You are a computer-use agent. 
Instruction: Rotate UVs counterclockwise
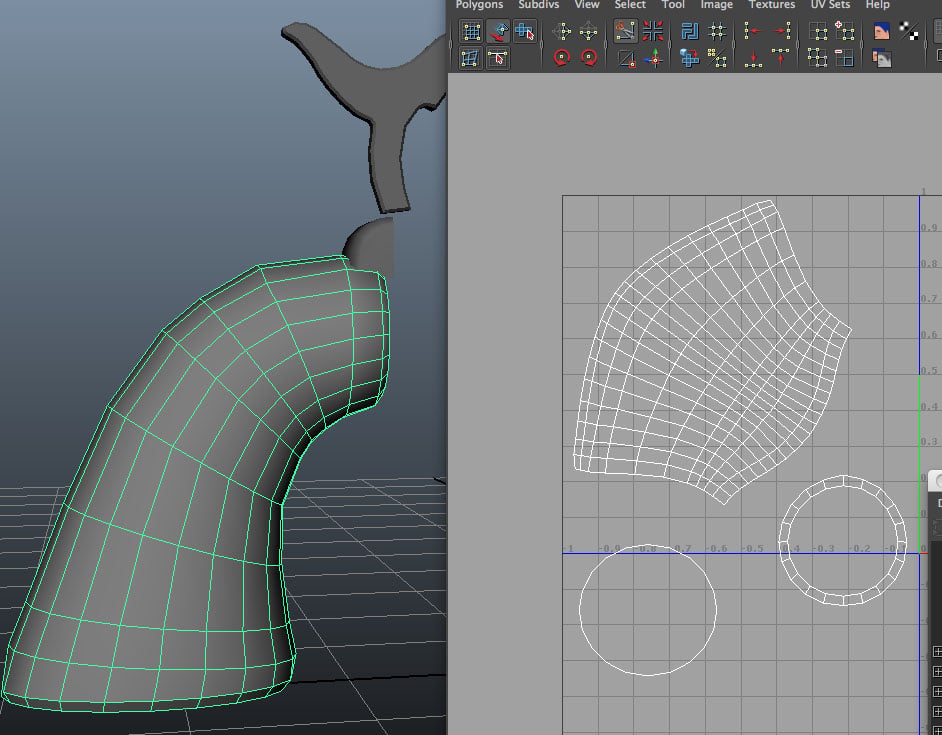(x=561, y=58)
